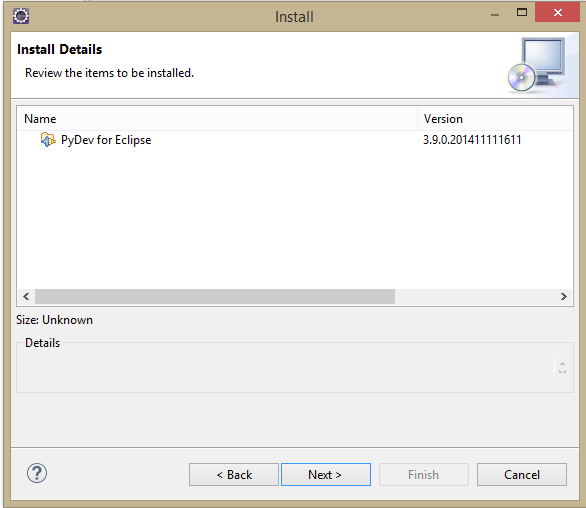Viewport: 586px width, 508px height.
Task: Click the PyDev for Eclipse feature icon
Action: tap(48, 140)
